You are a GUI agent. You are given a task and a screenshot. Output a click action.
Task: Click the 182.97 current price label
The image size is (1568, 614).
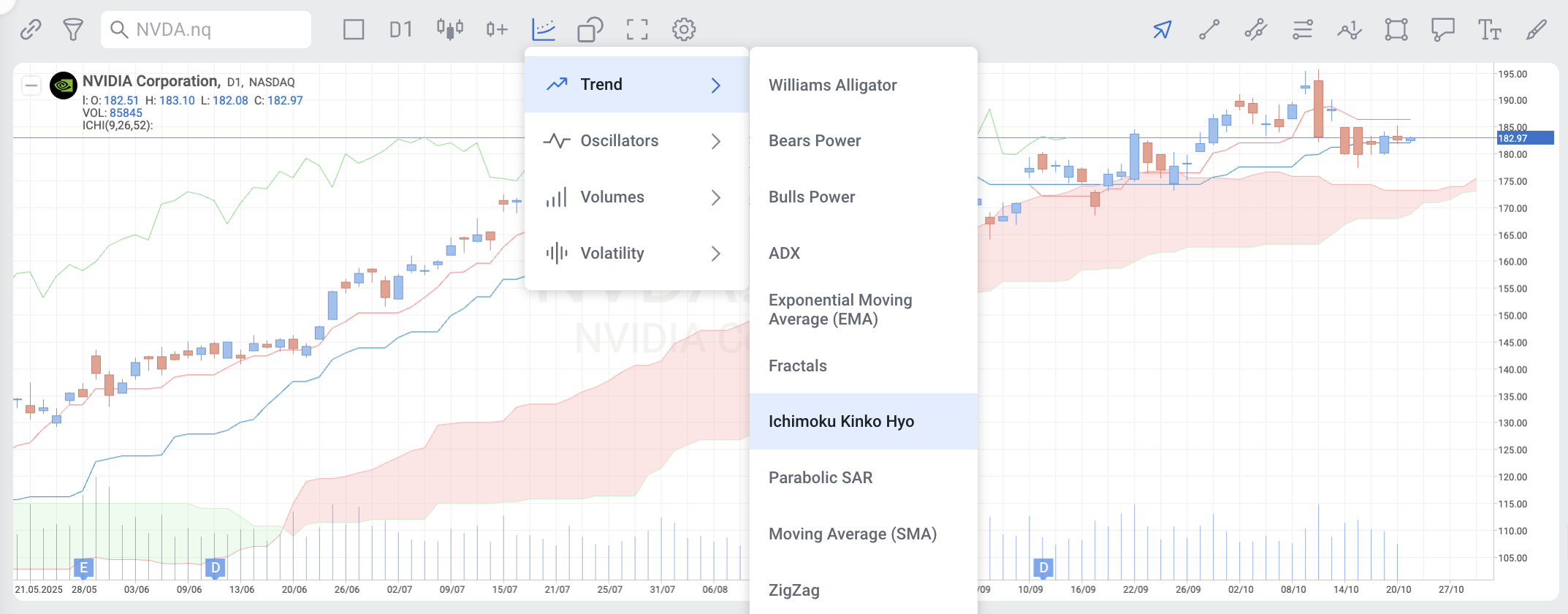1525,138
